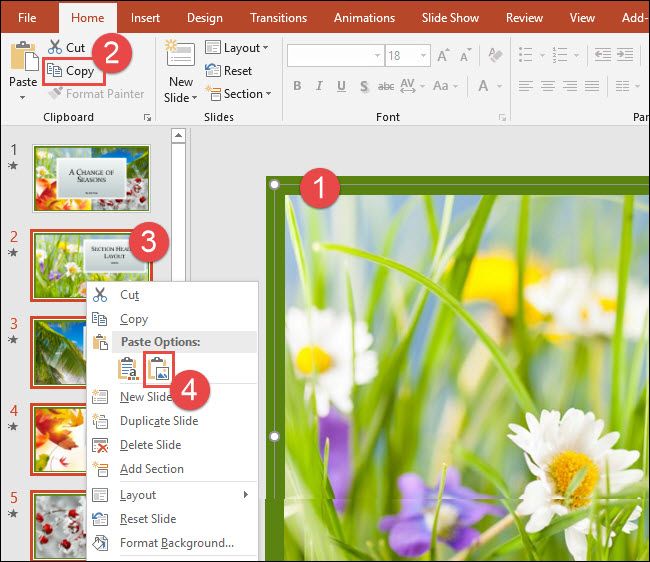Switch to the Slide Show tab
Viewport: 650px width, 562px height.
coord(450,18)
